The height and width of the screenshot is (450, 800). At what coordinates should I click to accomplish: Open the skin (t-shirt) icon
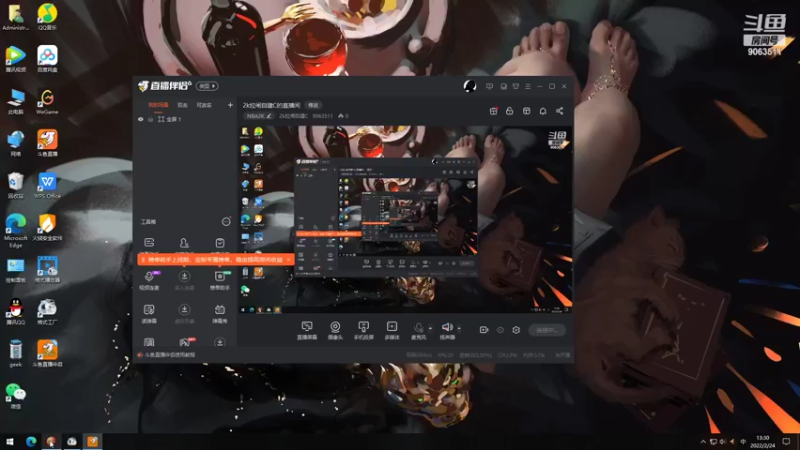(516, 86)
